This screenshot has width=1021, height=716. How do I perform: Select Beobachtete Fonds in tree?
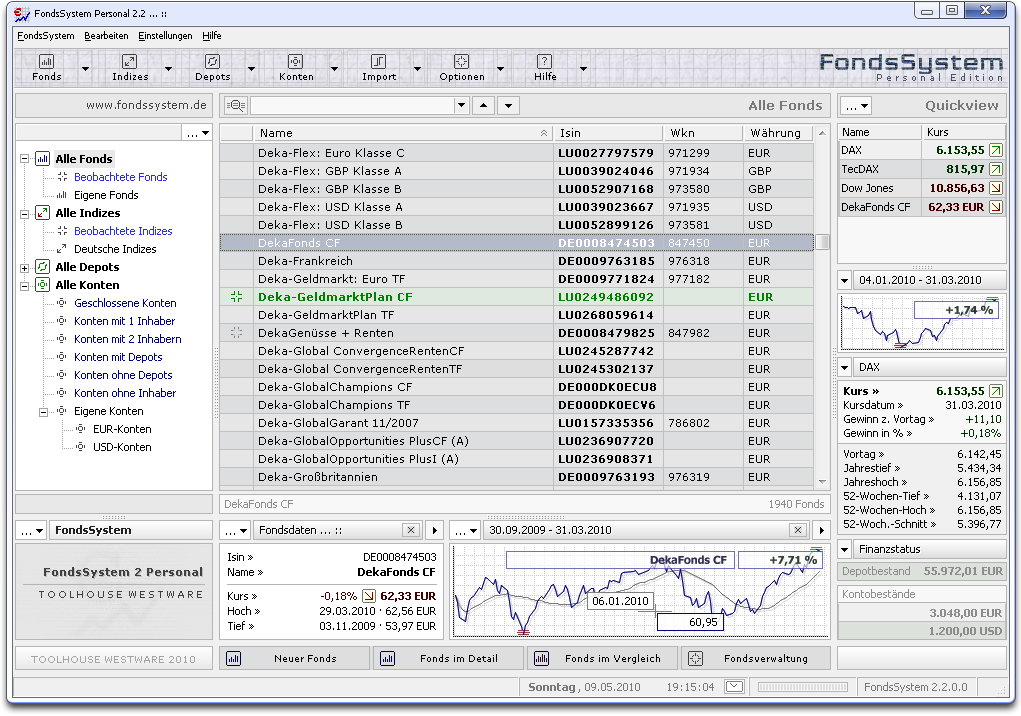pyautogui.click(x=120, y=177)
